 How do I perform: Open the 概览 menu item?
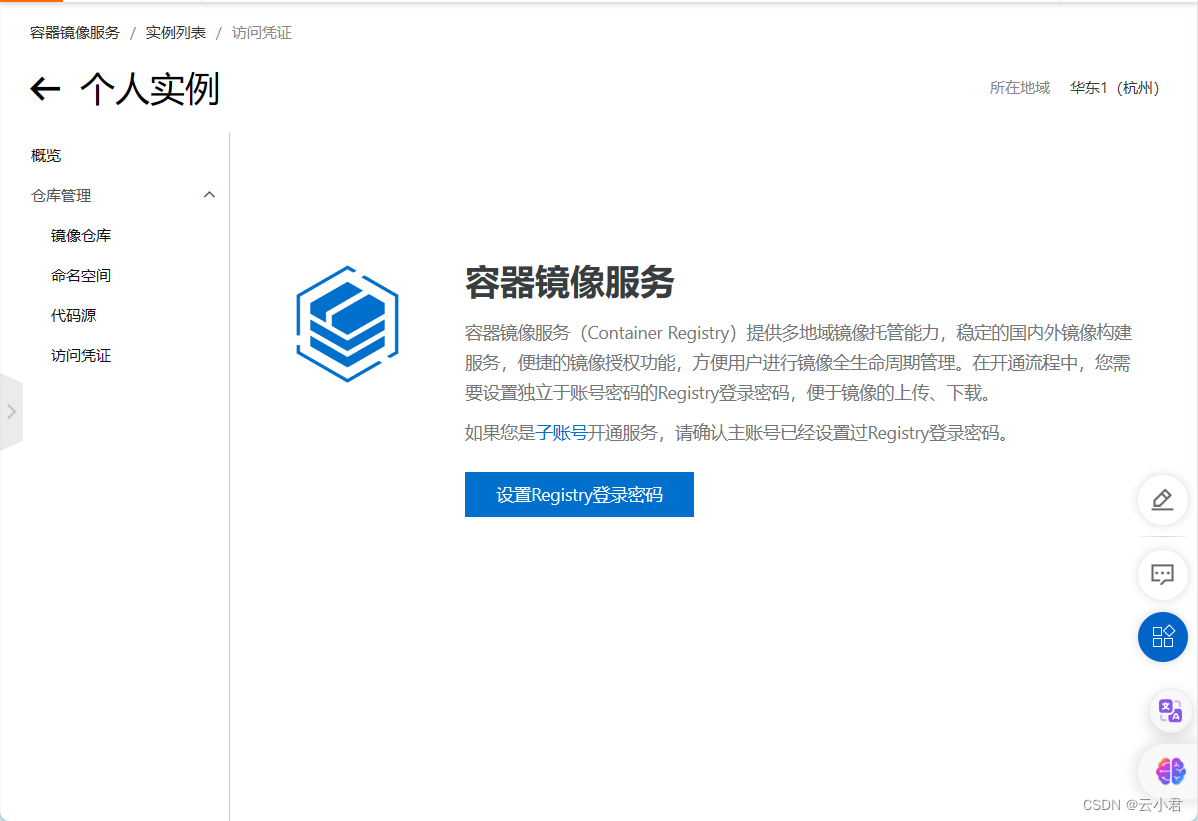coord(46,156)
